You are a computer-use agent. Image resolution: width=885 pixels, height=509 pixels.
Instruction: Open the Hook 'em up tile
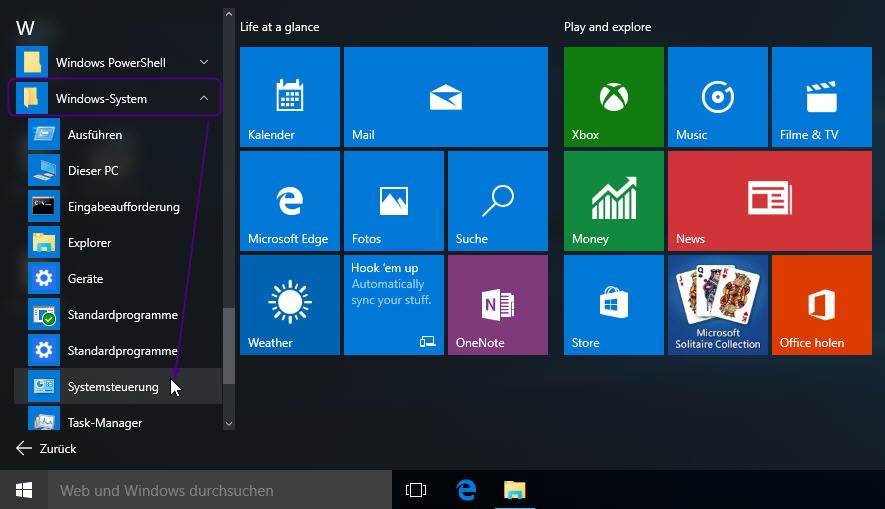[x=393, y=305]
